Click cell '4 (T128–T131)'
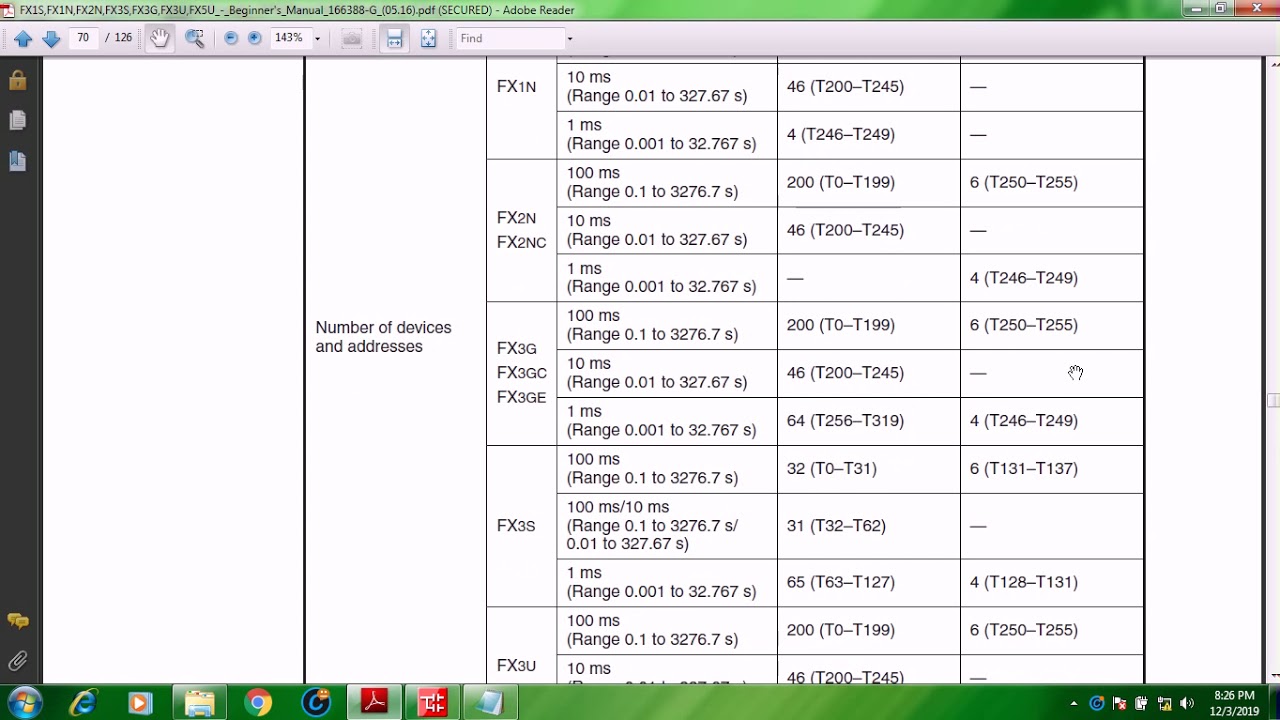 1023,582
